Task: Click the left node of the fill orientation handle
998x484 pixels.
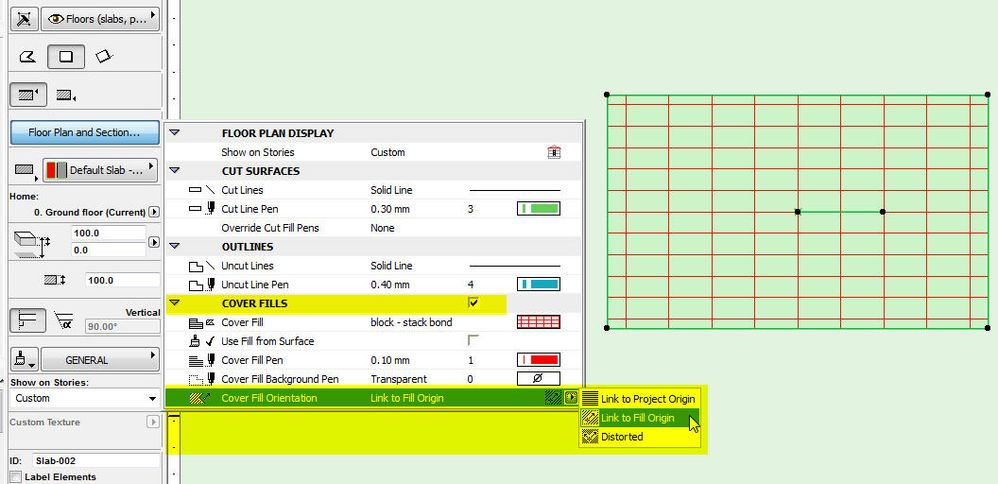Action: point(798,211)
